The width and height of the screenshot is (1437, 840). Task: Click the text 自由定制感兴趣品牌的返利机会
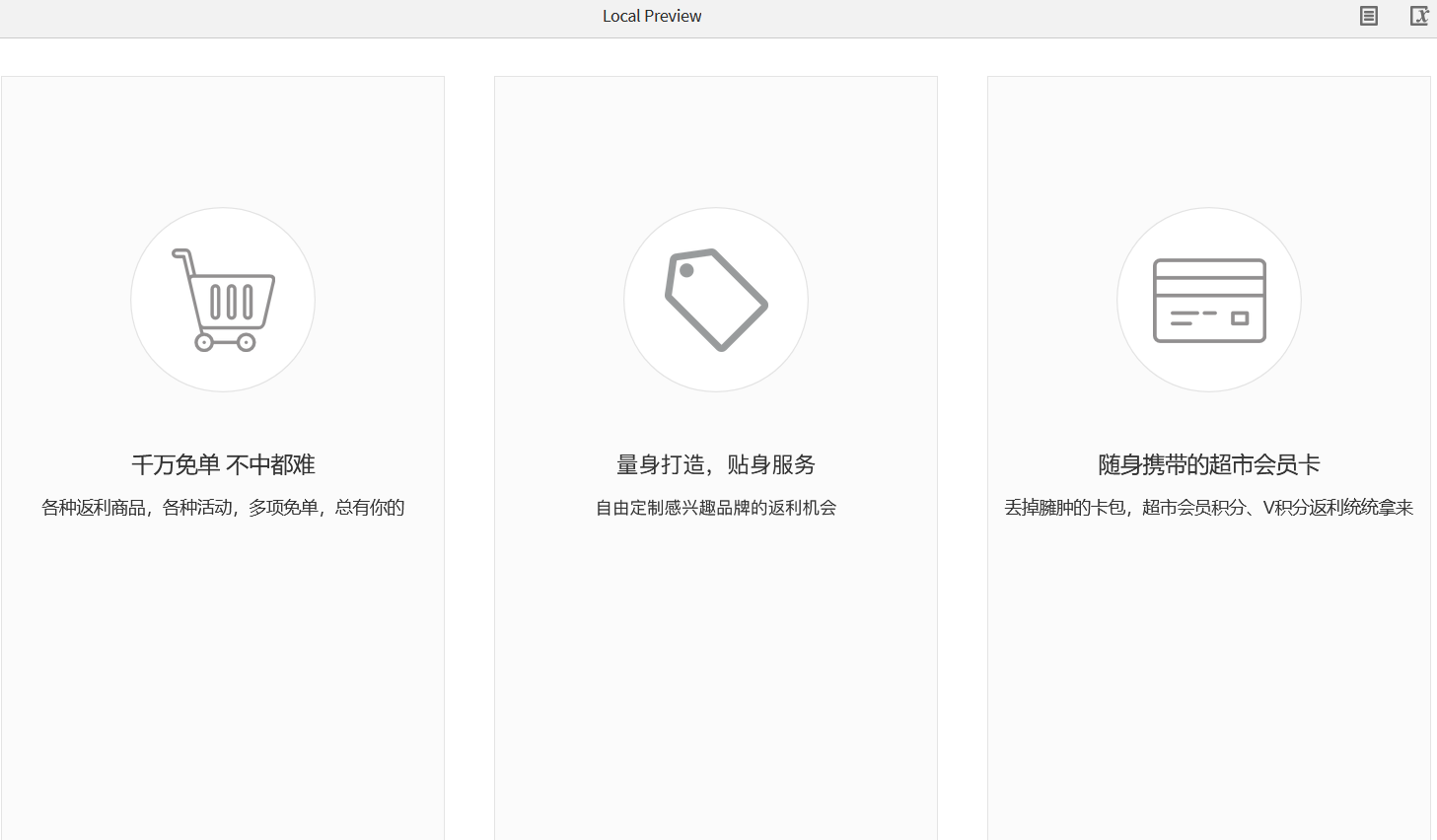[x=716, y=508]
